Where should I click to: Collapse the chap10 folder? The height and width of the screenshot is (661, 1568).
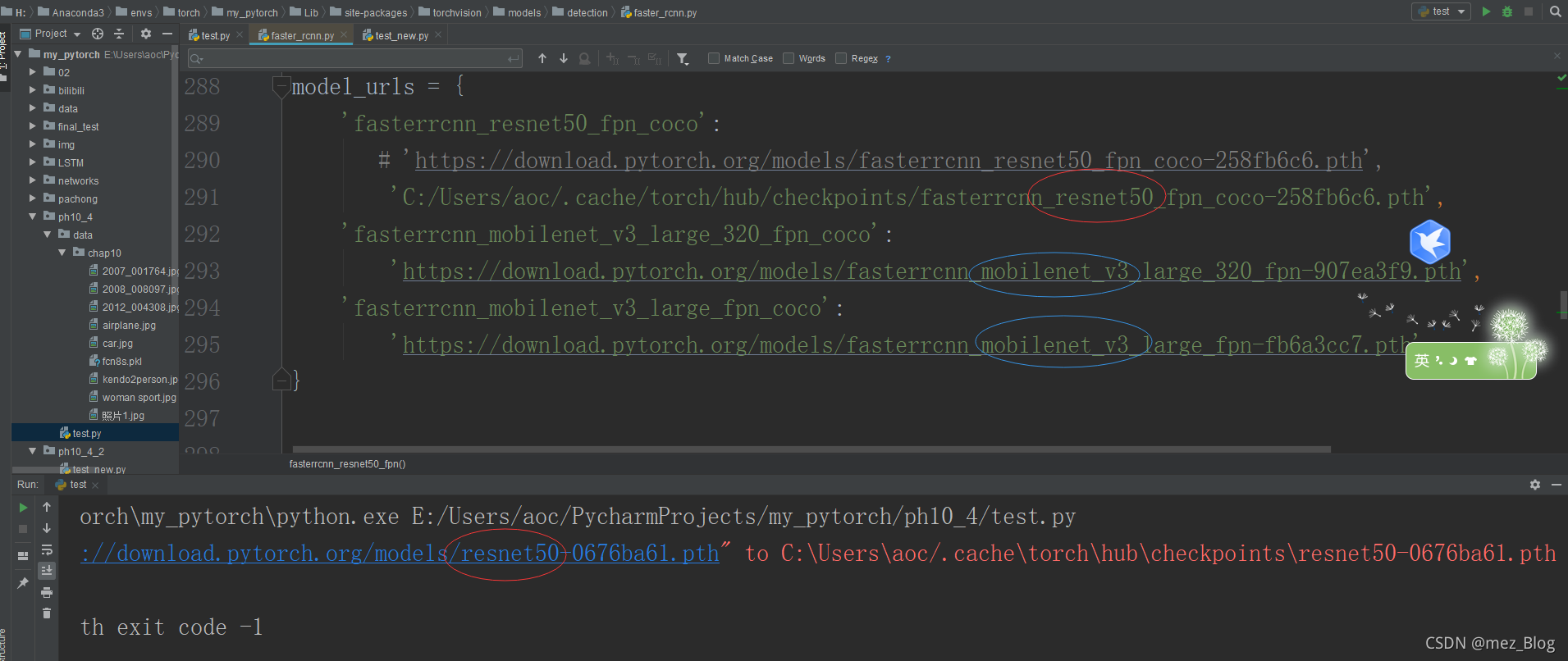click(x=62, y=253)
